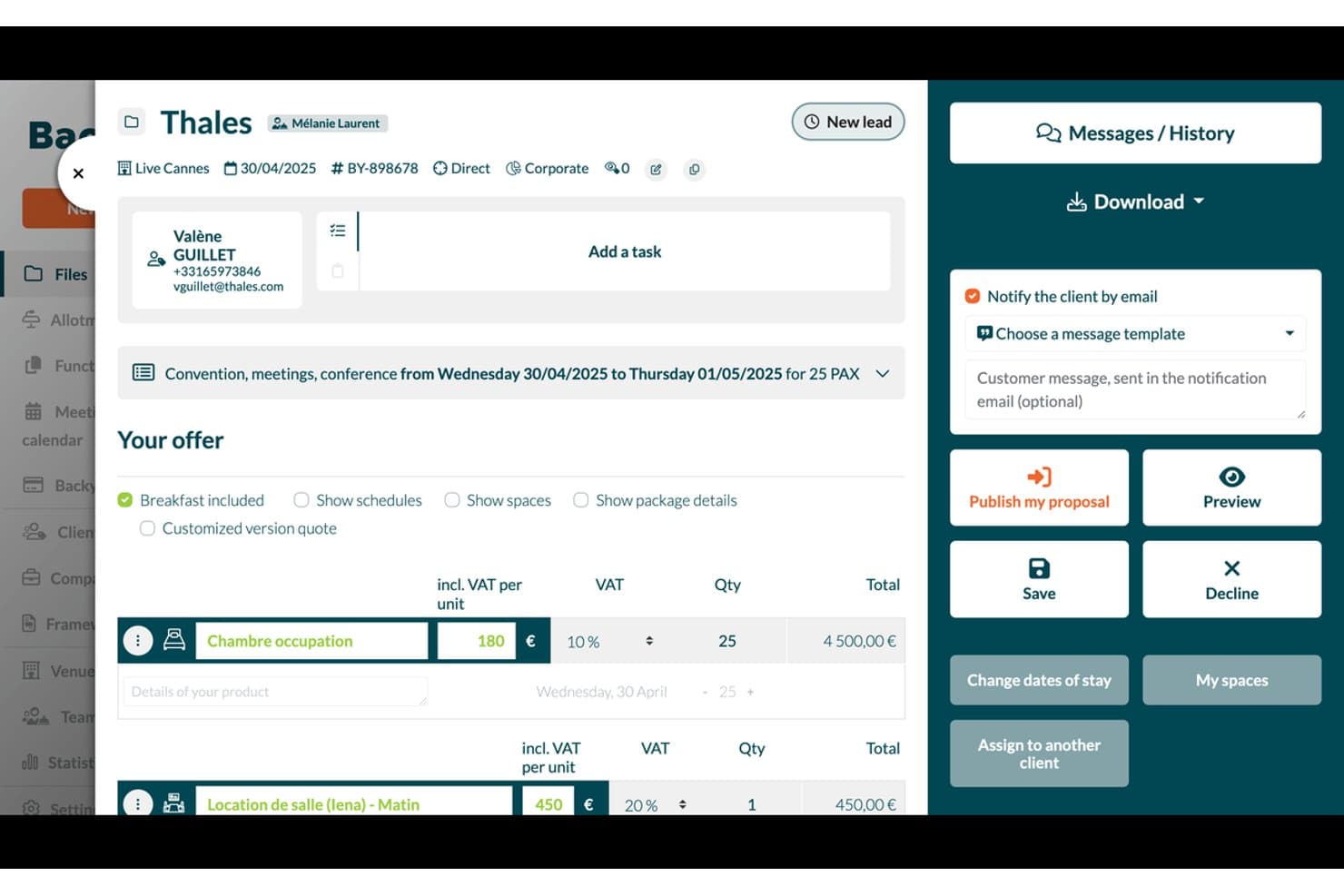Expand the convention details chevron
1344x896 pixels.
[882, 373]
